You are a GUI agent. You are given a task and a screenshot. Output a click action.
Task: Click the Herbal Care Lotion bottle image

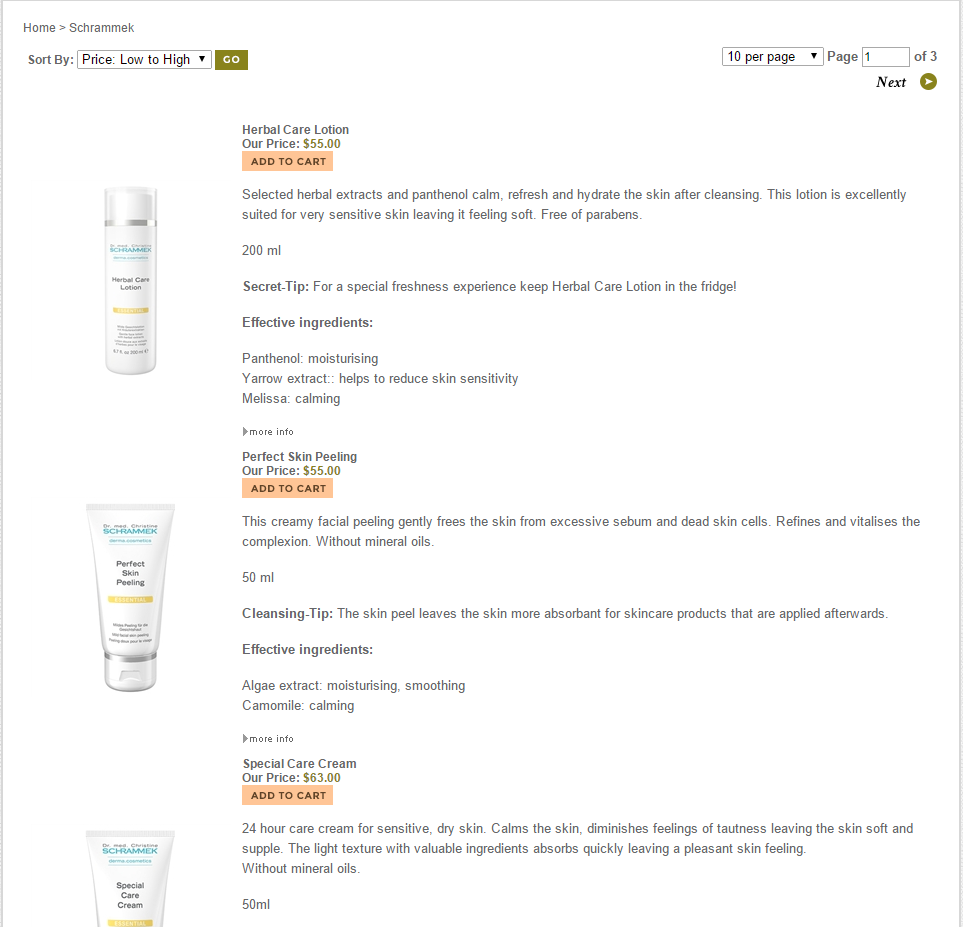tap(130, 281)
